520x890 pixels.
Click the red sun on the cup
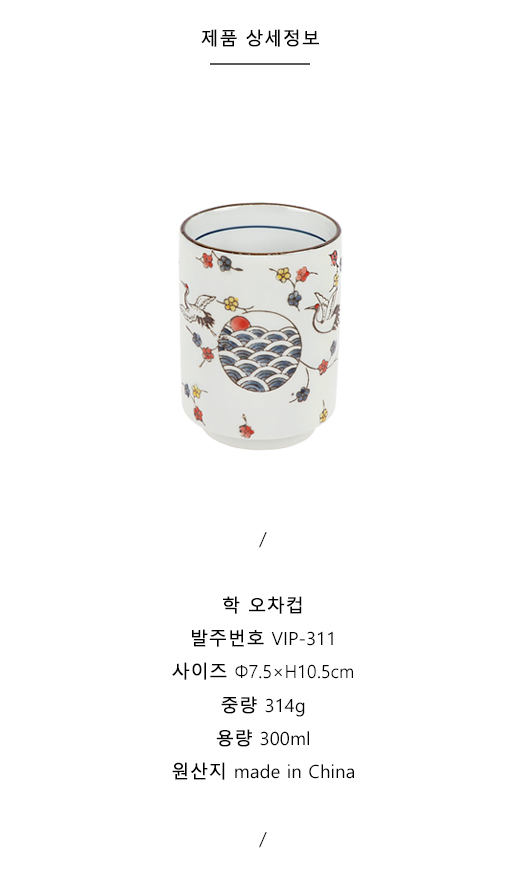point(239,325)
